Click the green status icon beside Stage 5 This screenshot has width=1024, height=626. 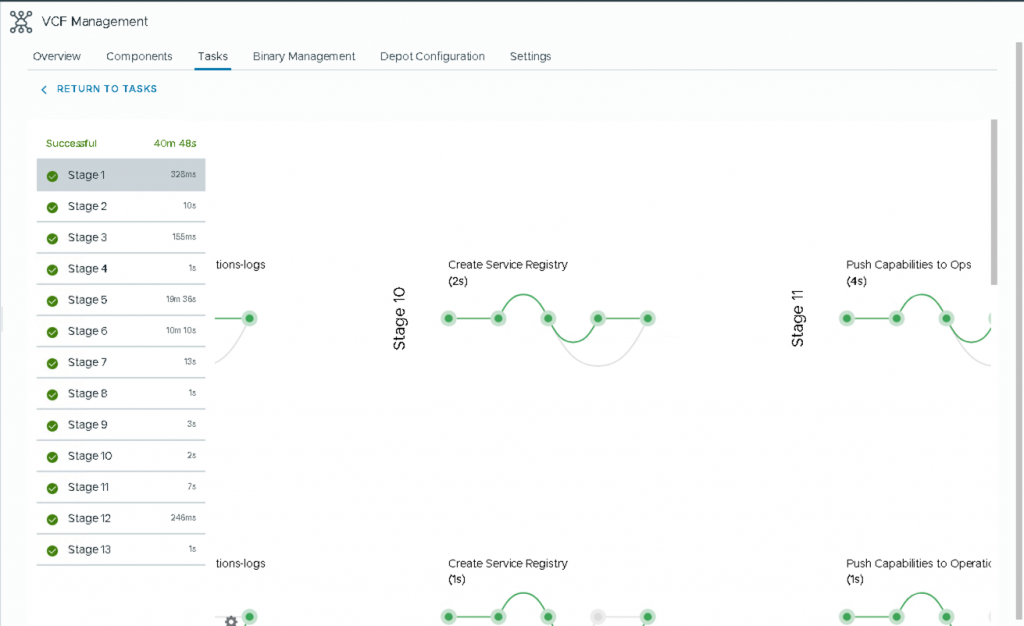(x=52, y=301)
